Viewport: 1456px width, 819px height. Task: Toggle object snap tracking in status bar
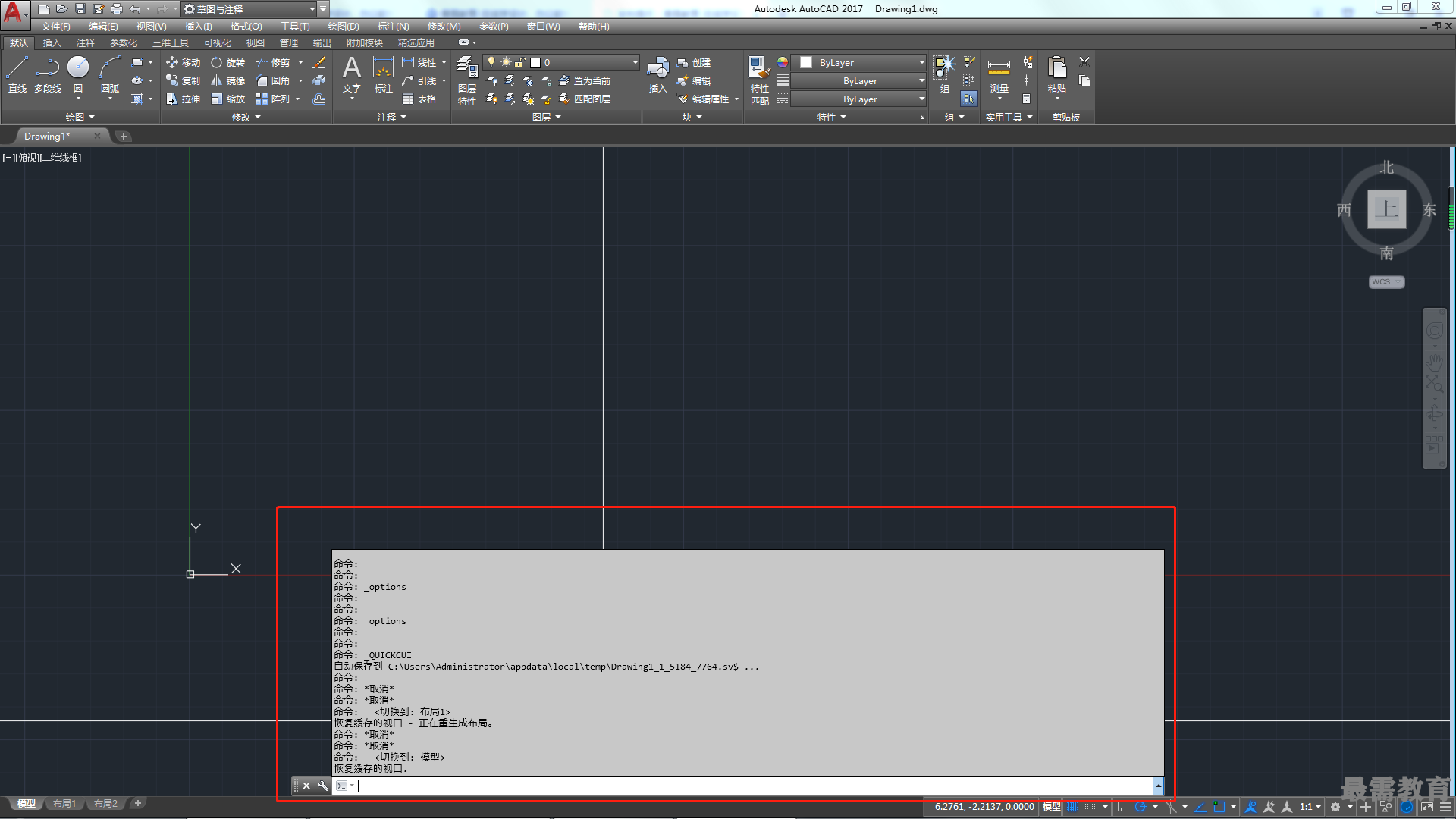1201,807
